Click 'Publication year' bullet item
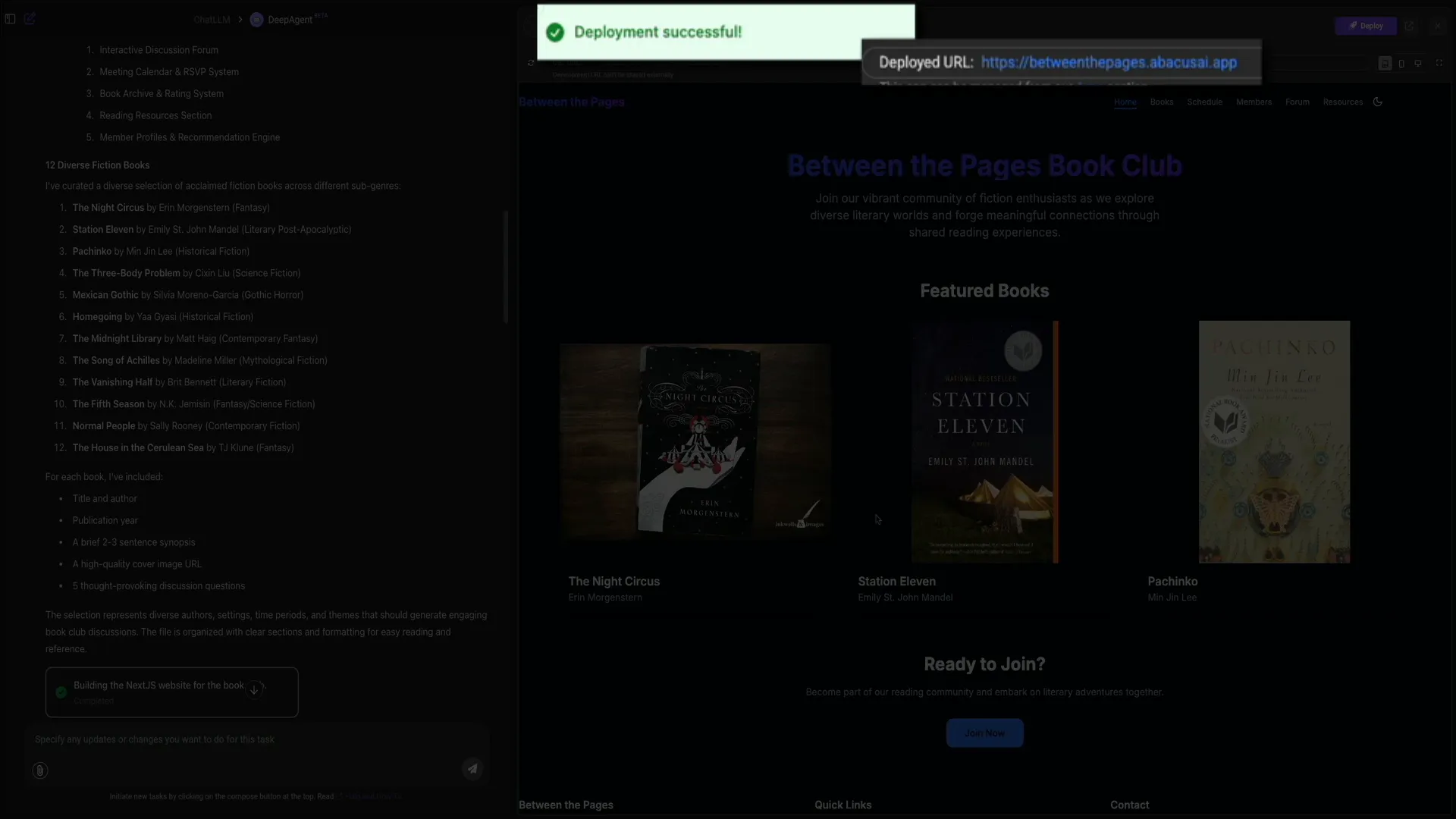 105,521
